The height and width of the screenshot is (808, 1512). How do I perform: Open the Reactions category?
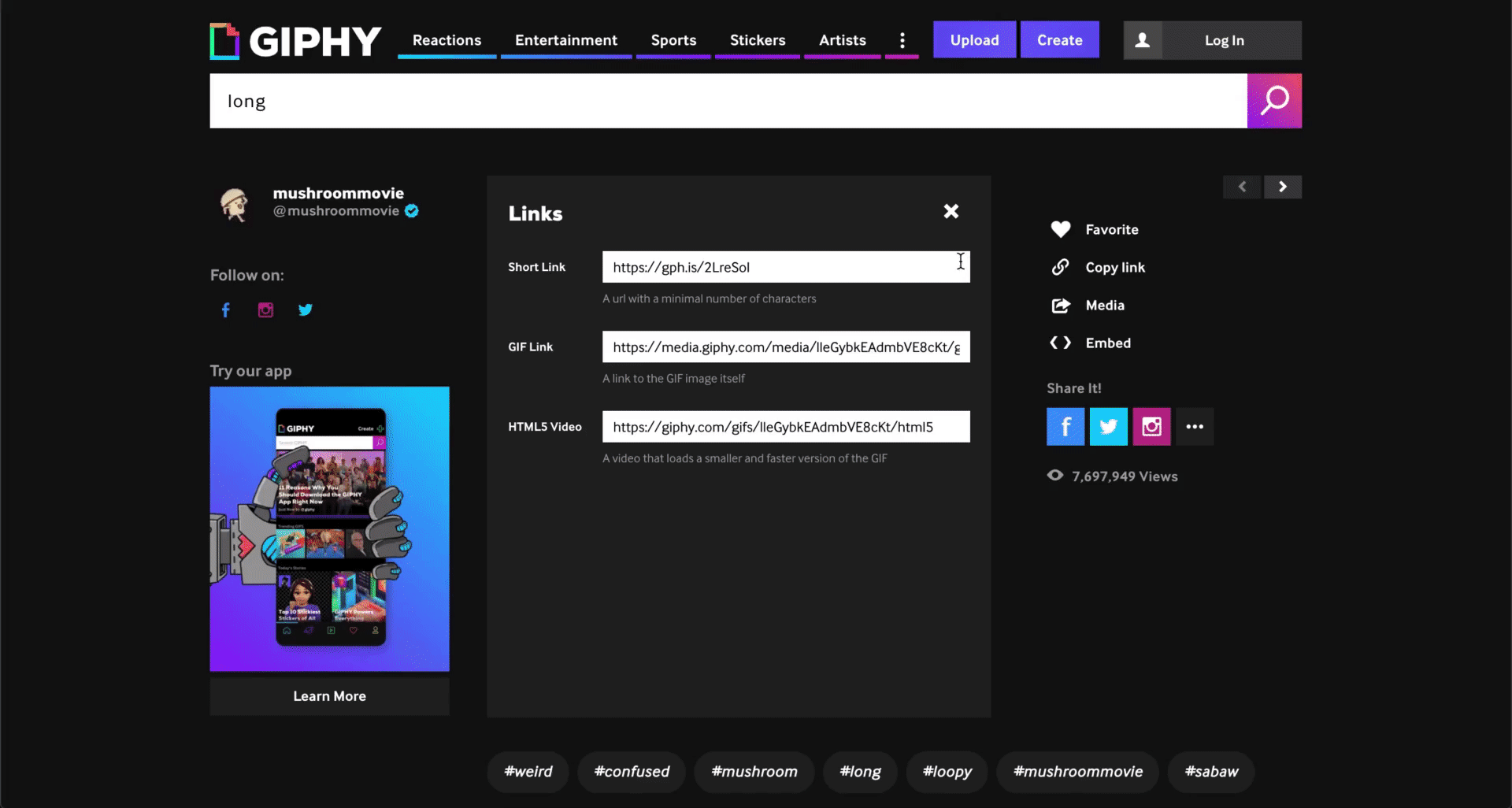coord(447,40)
